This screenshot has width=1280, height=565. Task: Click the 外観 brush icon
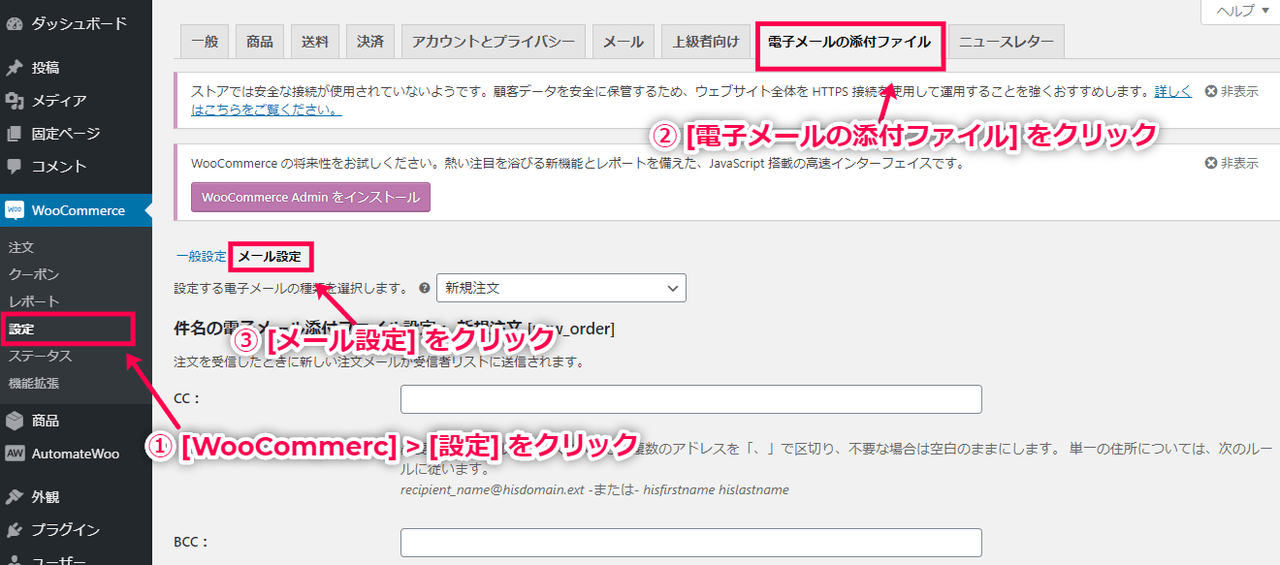tap(14, 497)
